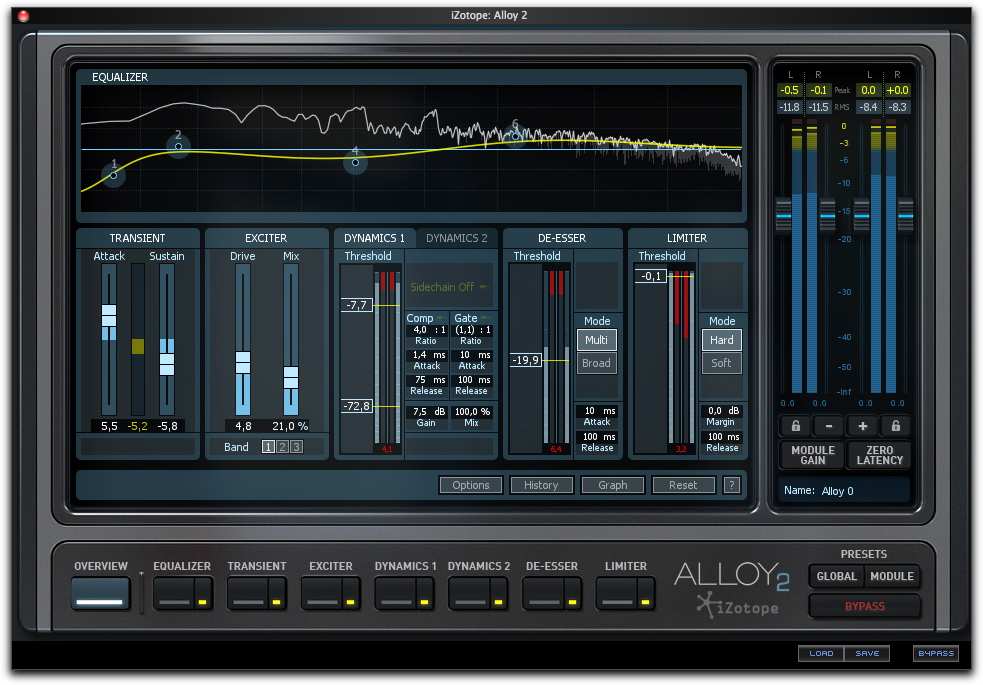Enable Zero Latency mode
This screenshot has width=983, height=685.
(x=880, y=455)
